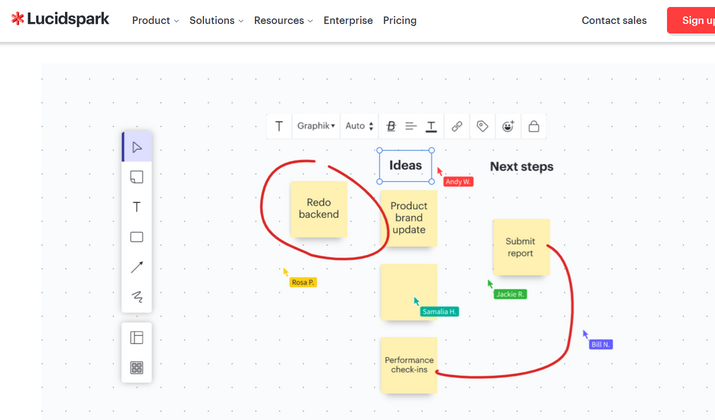Expand the Product menu
715x420 pixels.
[155, 21]
